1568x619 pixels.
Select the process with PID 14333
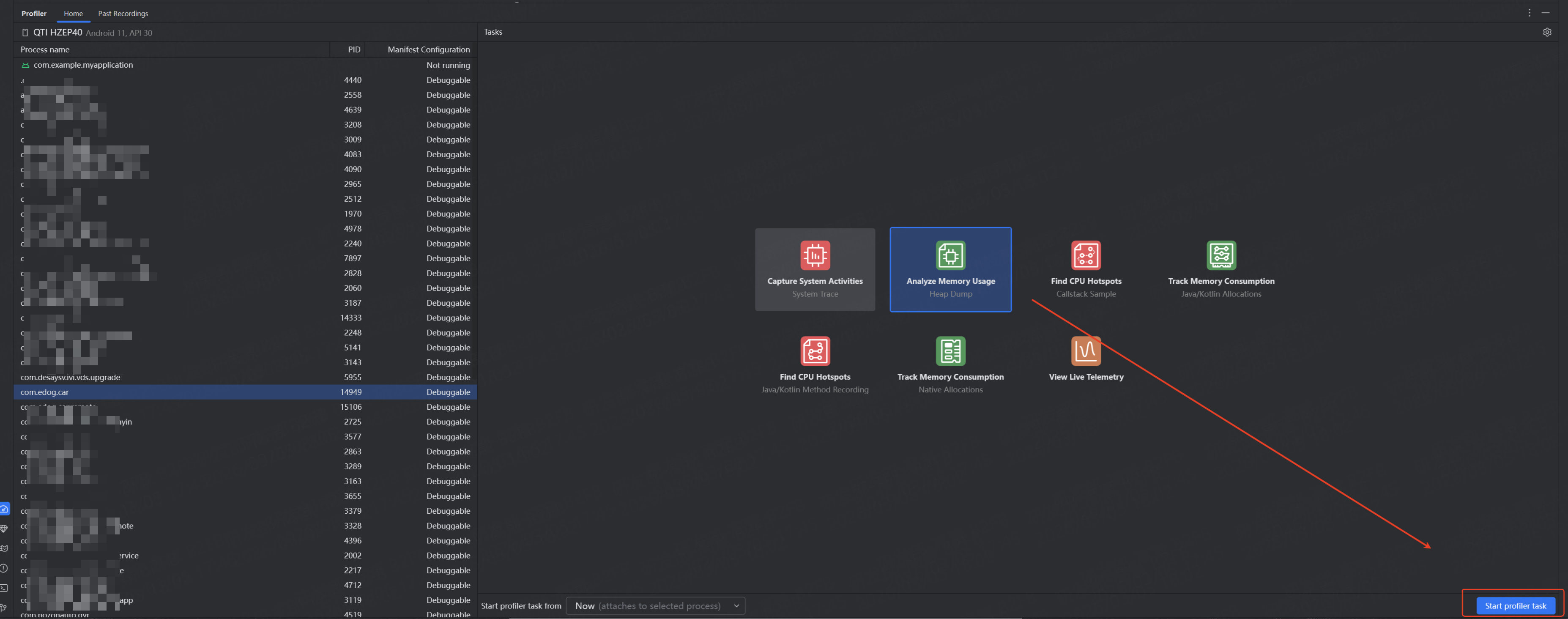pyautogui.click(x=245, y=318)
